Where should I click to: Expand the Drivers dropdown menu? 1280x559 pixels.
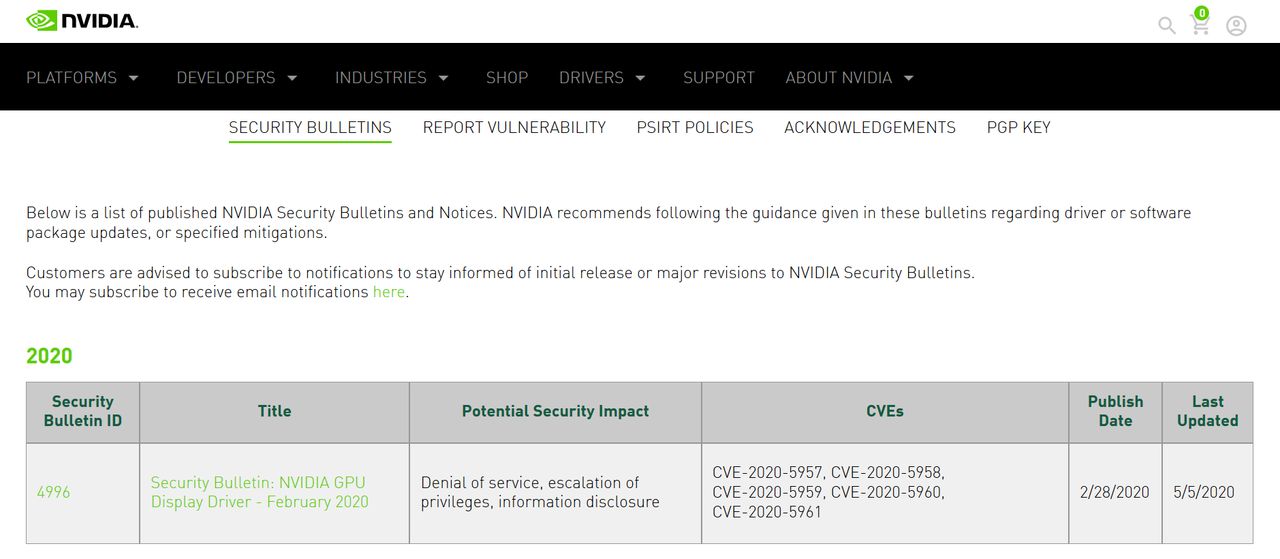pos(603,77)
